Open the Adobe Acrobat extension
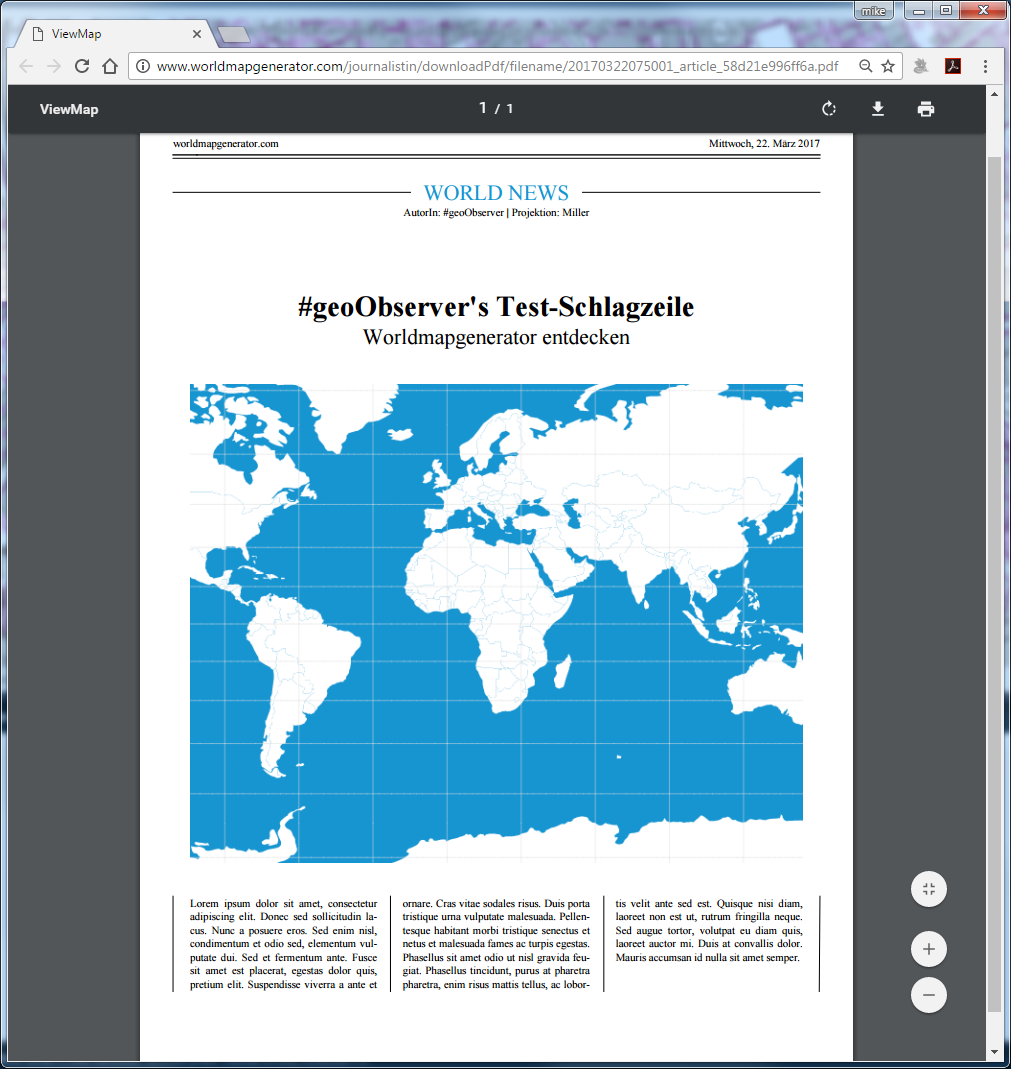Viewport: 1011px width, 1069px height. (x=953, y=66)
